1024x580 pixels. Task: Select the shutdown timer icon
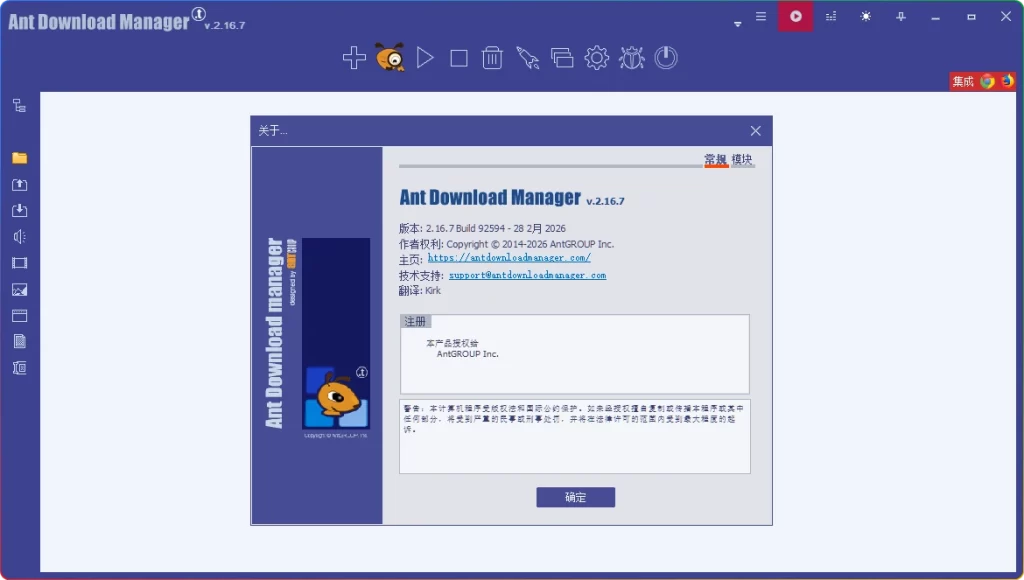666,57
